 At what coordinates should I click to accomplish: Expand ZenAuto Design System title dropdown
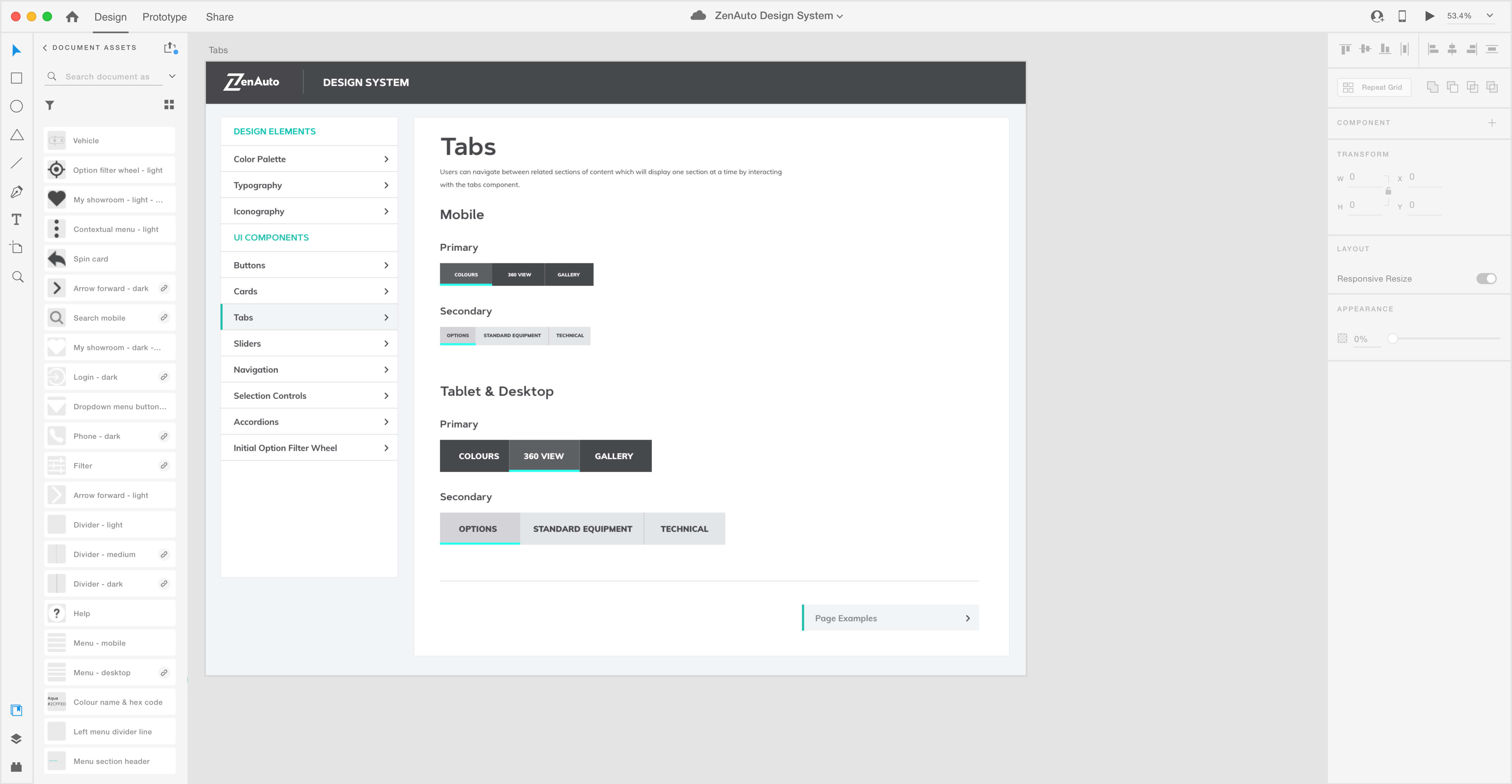click(x=840, y=16)
